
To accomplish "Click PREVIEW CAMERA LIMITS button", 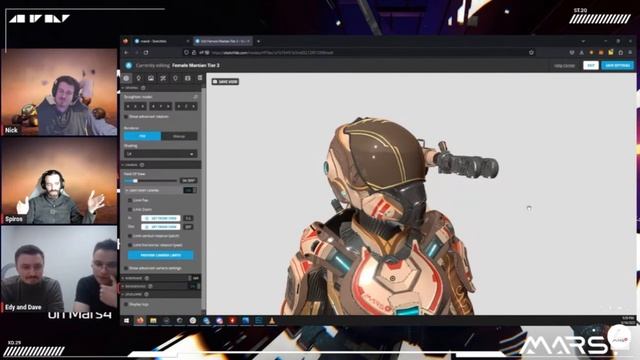I will [160, 255].
